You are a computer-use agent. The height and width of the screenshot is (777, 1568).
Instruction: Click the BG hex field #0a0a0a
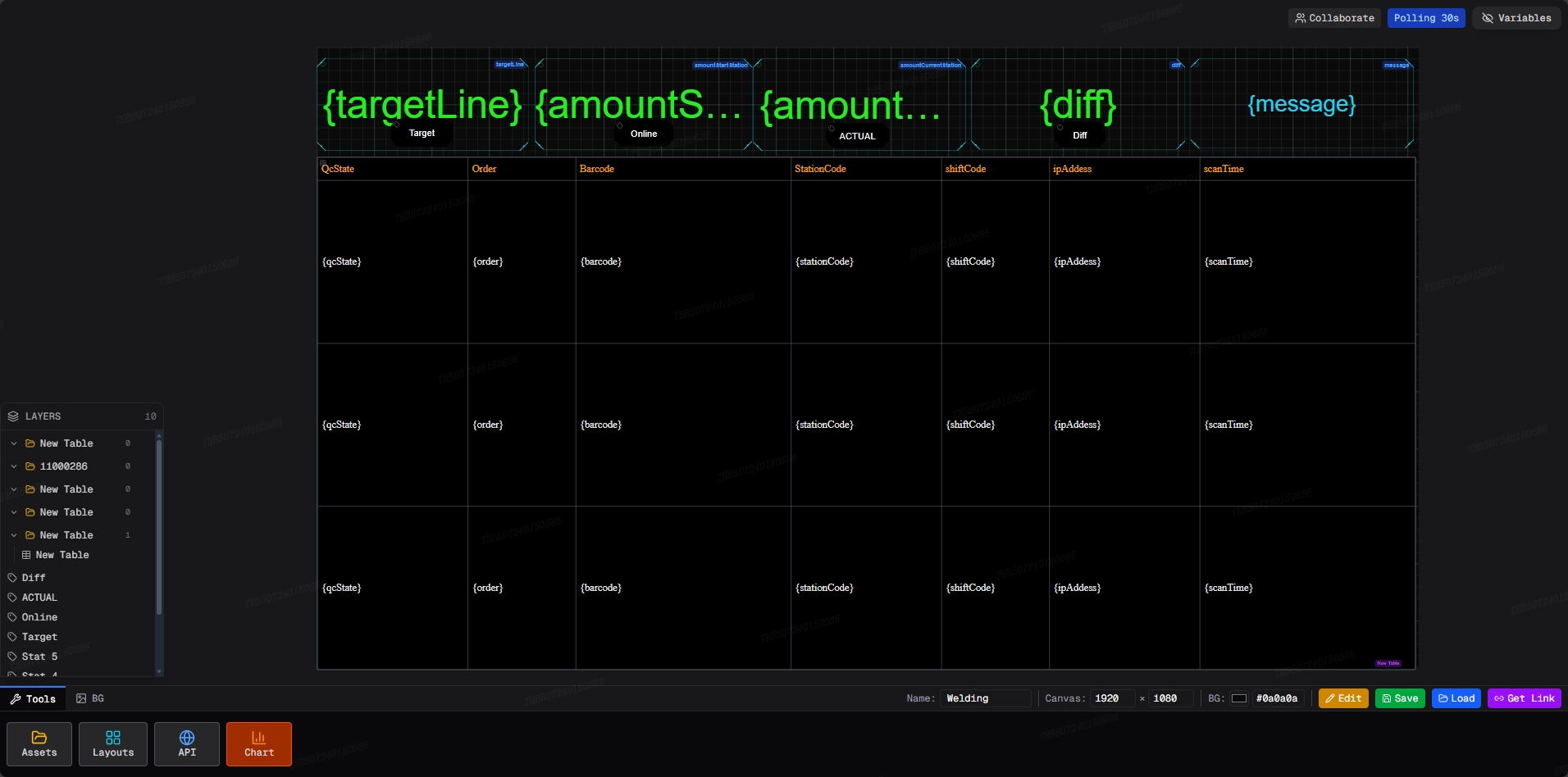click(x=1278, y=698)
